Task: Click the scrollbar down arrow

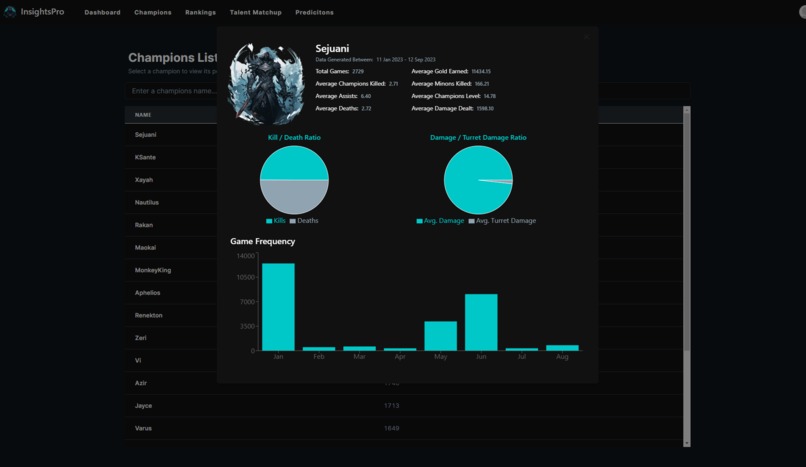Action: pyautogui.click(x=687, y=443)
